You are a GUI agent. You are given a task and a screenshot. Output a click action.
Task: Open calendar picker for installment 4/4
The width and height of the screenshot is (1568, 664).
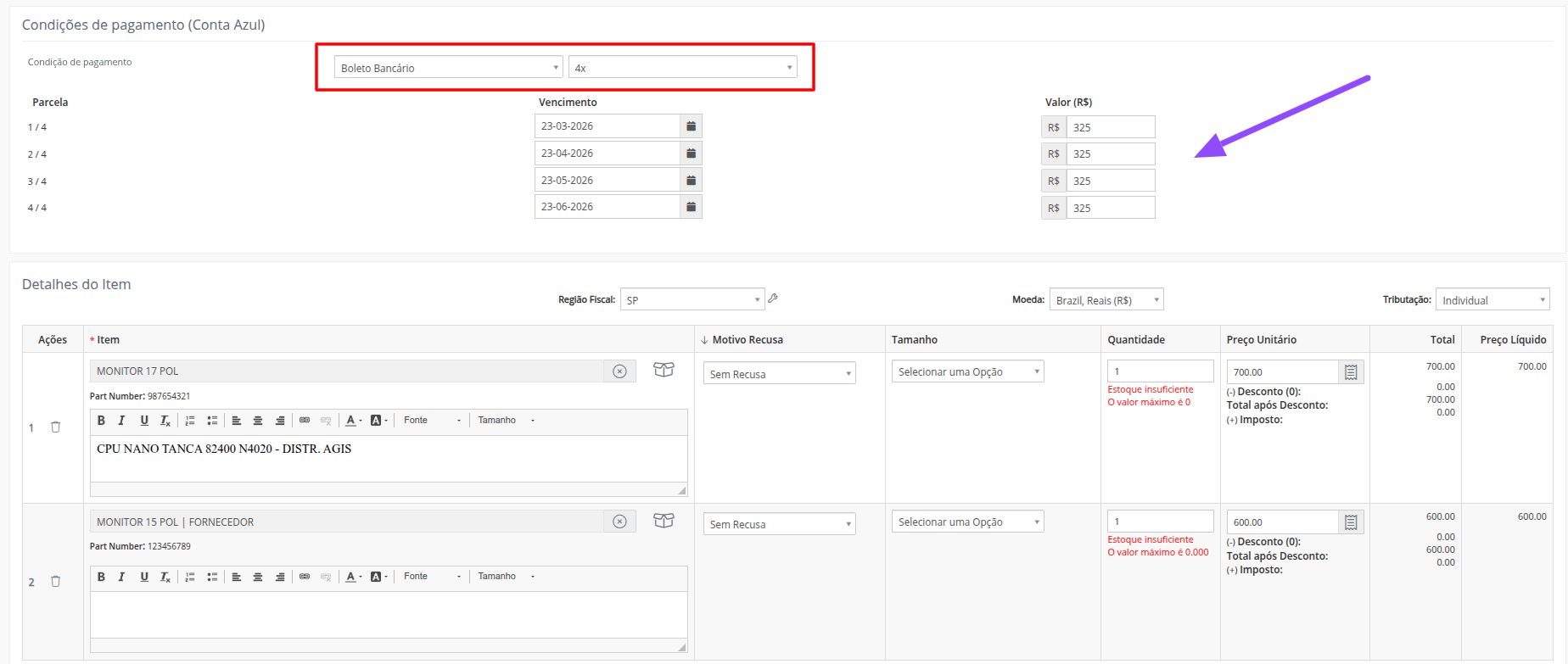click(691, 207)
